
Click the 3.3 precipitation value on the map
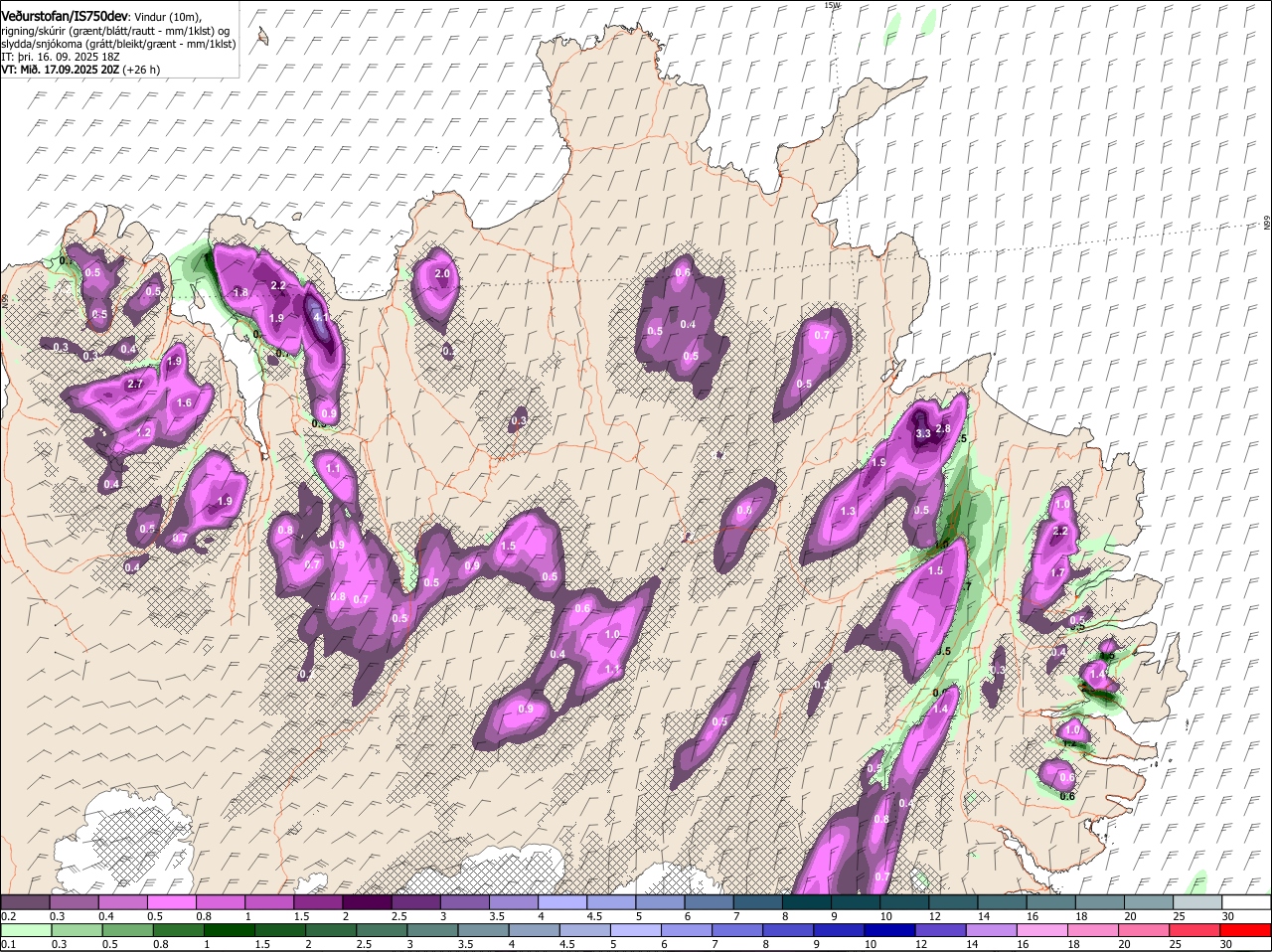923,433
